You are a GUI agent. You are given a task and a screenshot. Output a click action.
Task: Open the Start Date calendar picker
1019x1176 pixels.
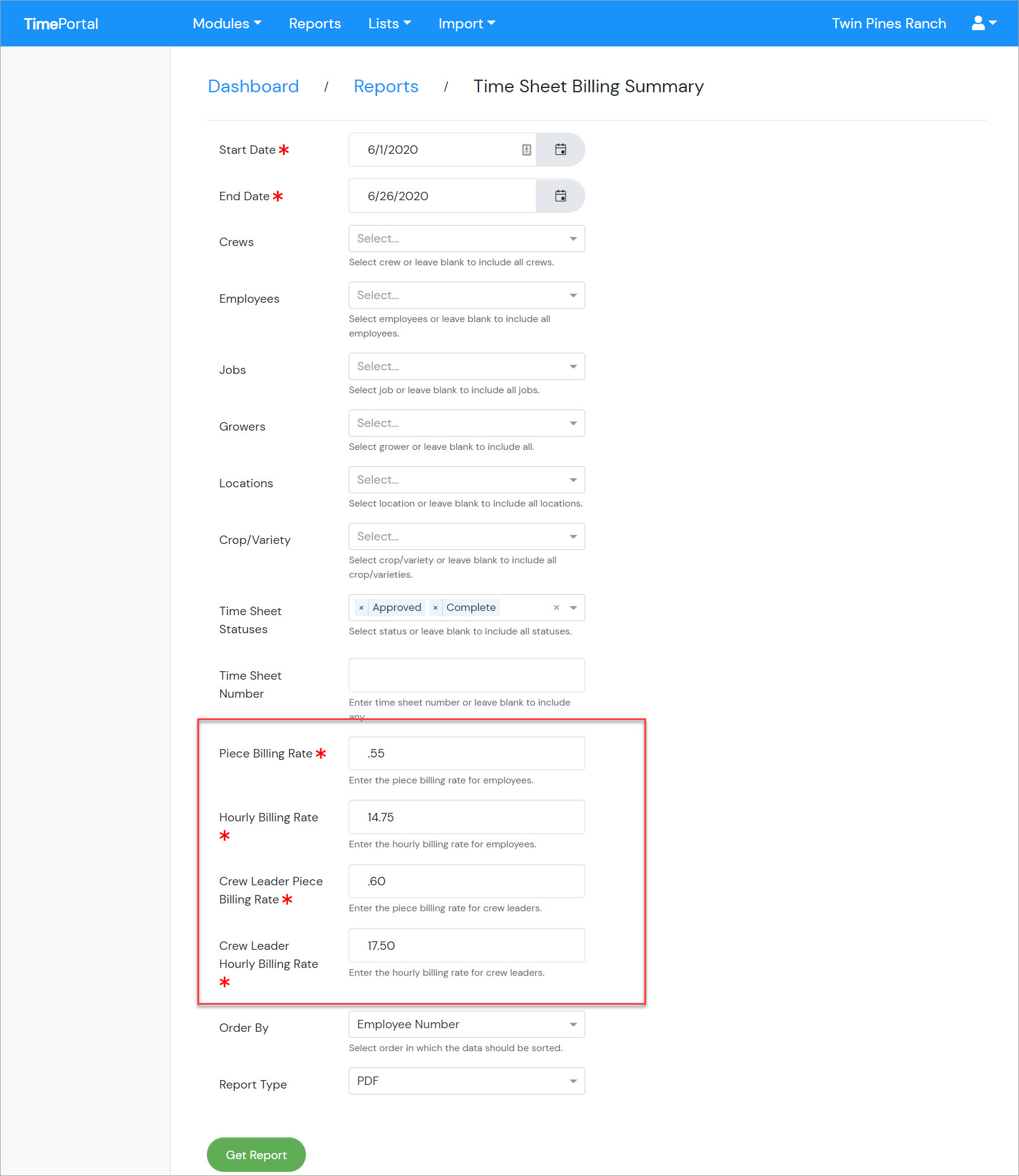560,150
